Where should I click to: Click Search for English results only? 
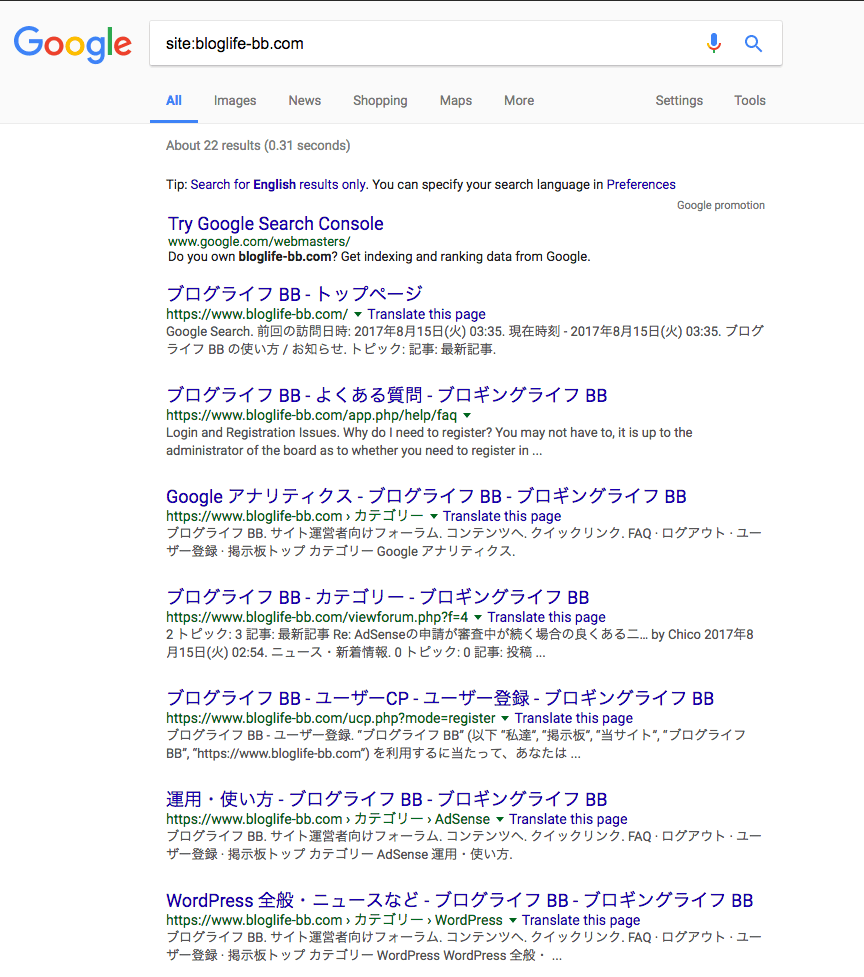pyautogui.click(x=278, y=184)
